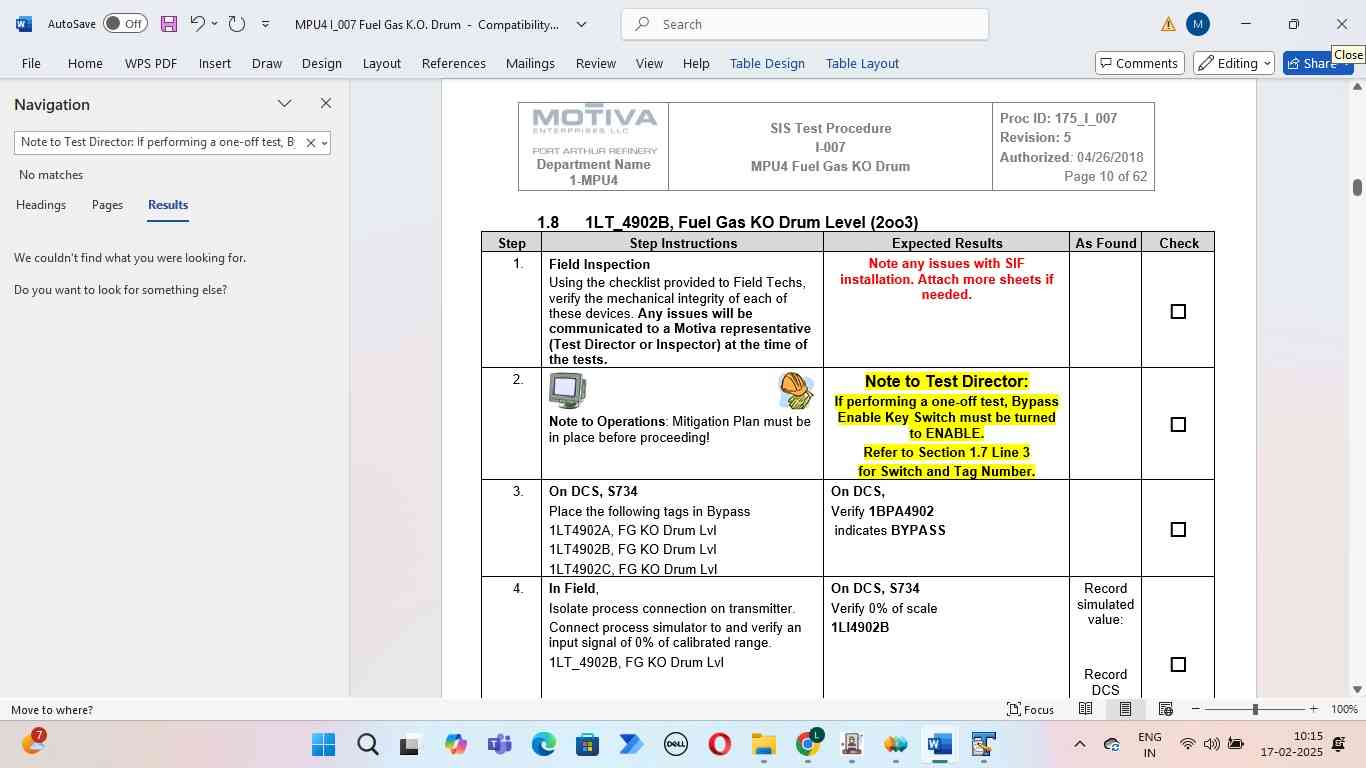The width and height of the screenshot is (1366, 768).
Task: Open Microsoft Teams from the taskbar
Action: 499,745
